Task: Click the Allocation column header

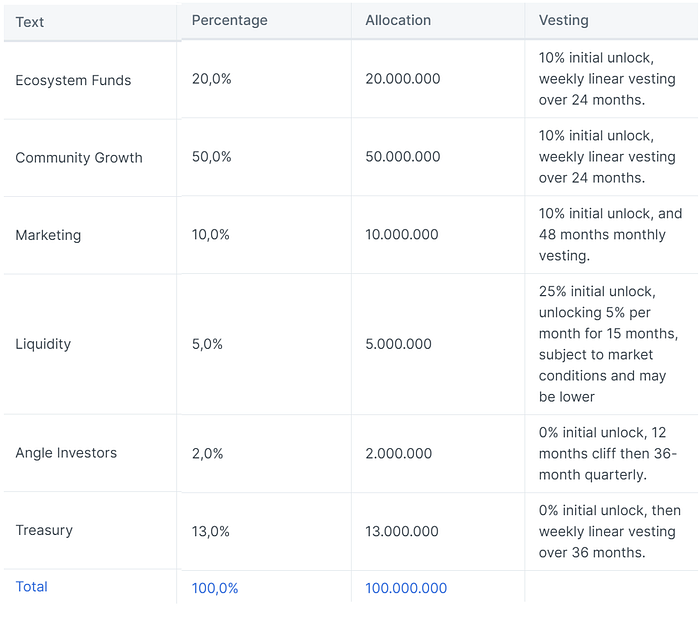Action: pyautogui.click(x=398, y=20)
